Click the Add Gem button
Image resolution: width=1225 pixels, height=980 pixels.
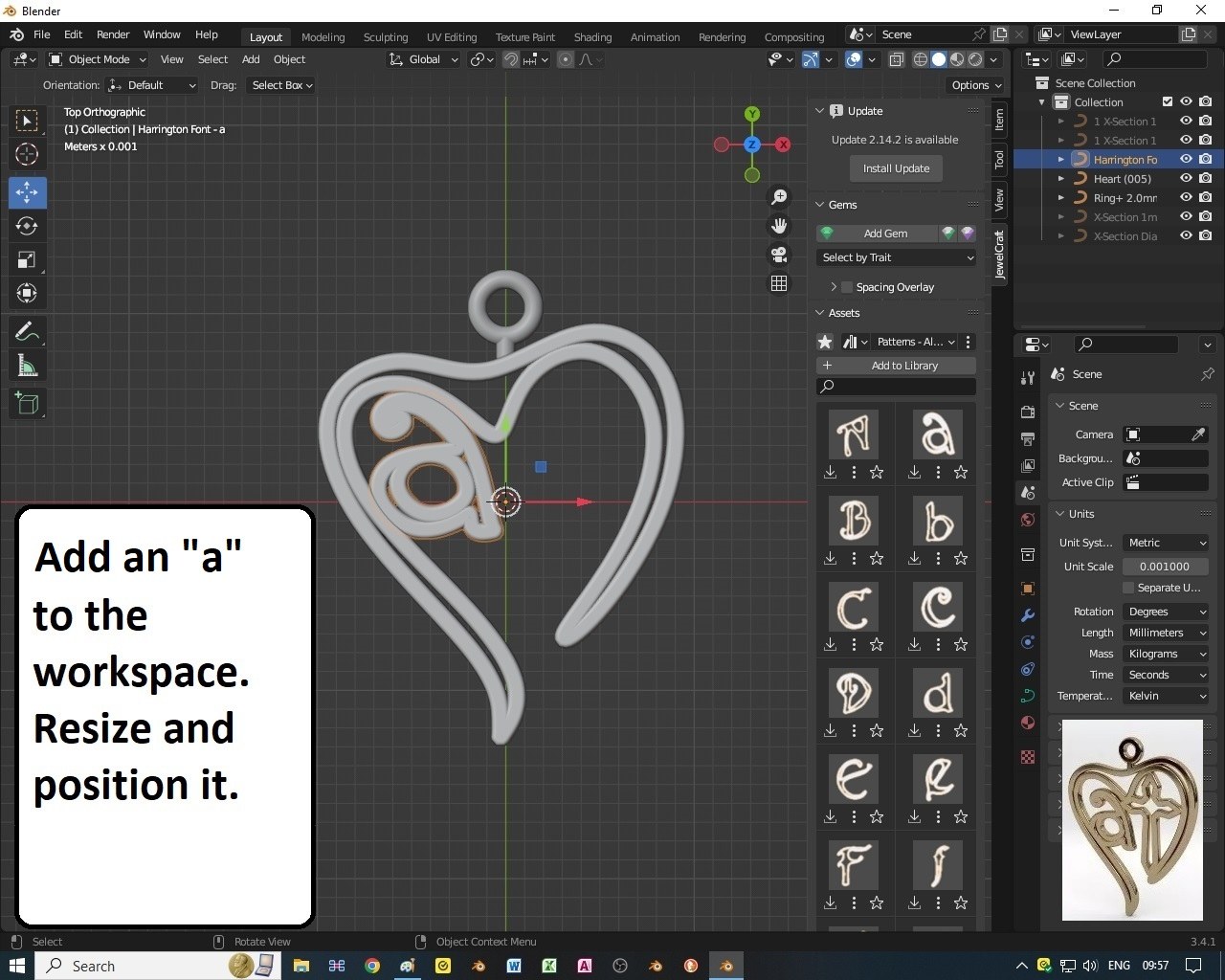point(884,234)
